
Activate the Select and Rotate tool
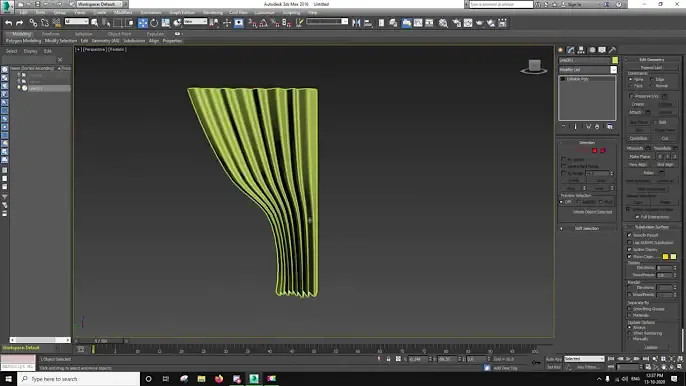[154, 23]
